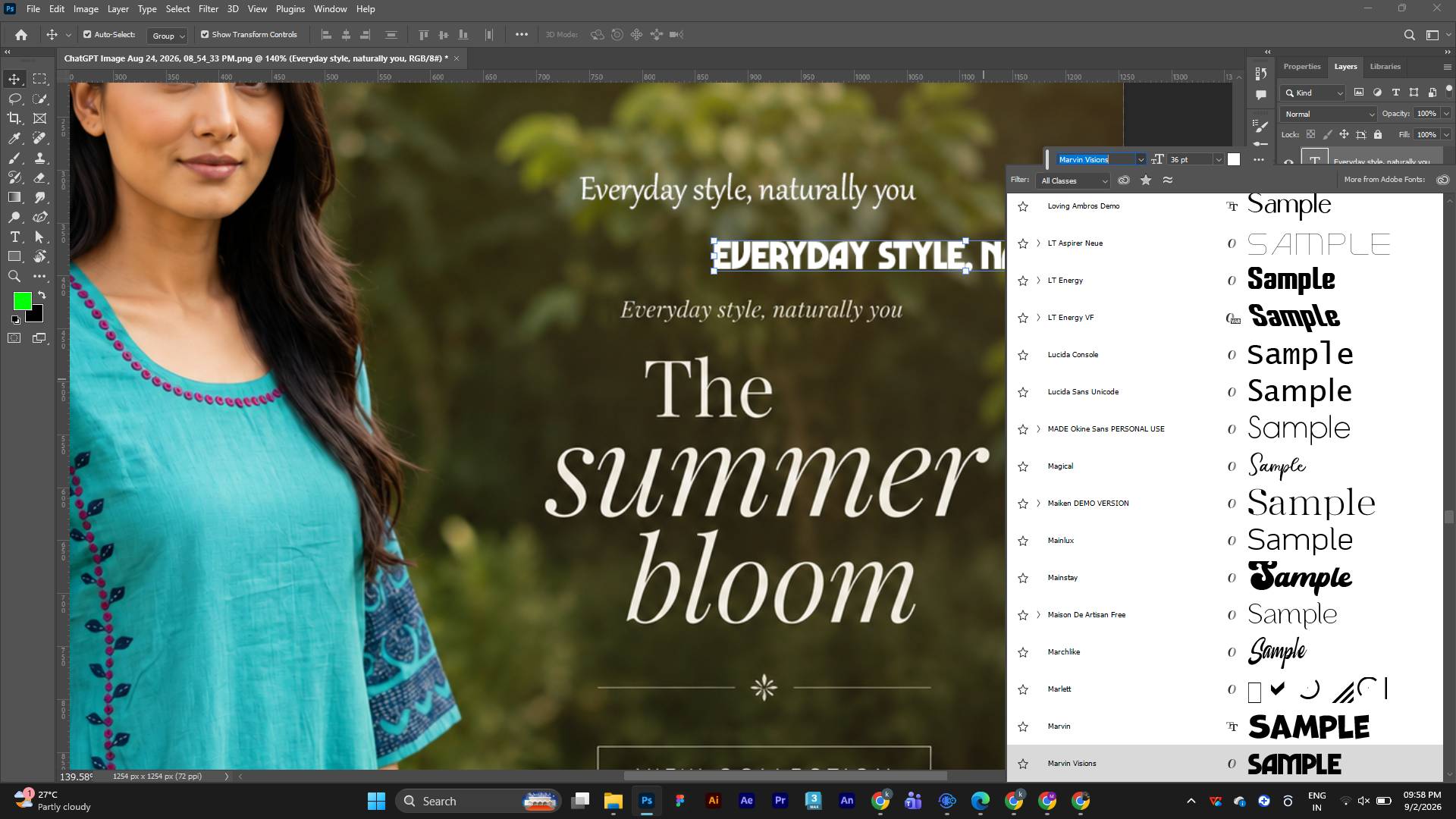Toggle the Auto-Select checkbox
Viewport: 1456px width, 819px height.
(87, 34)
